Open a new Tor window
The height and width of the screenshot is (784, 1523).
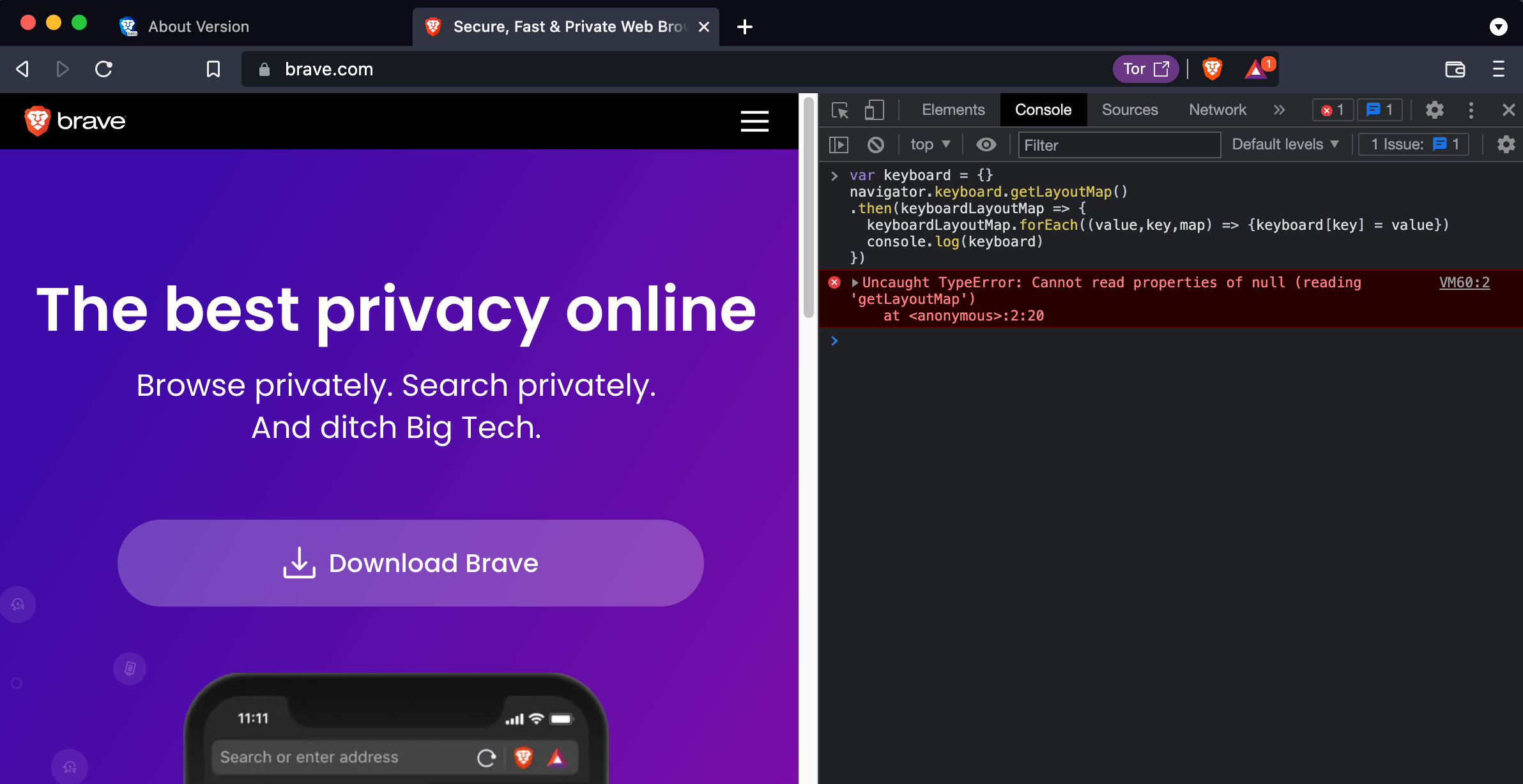(1145, 68)
